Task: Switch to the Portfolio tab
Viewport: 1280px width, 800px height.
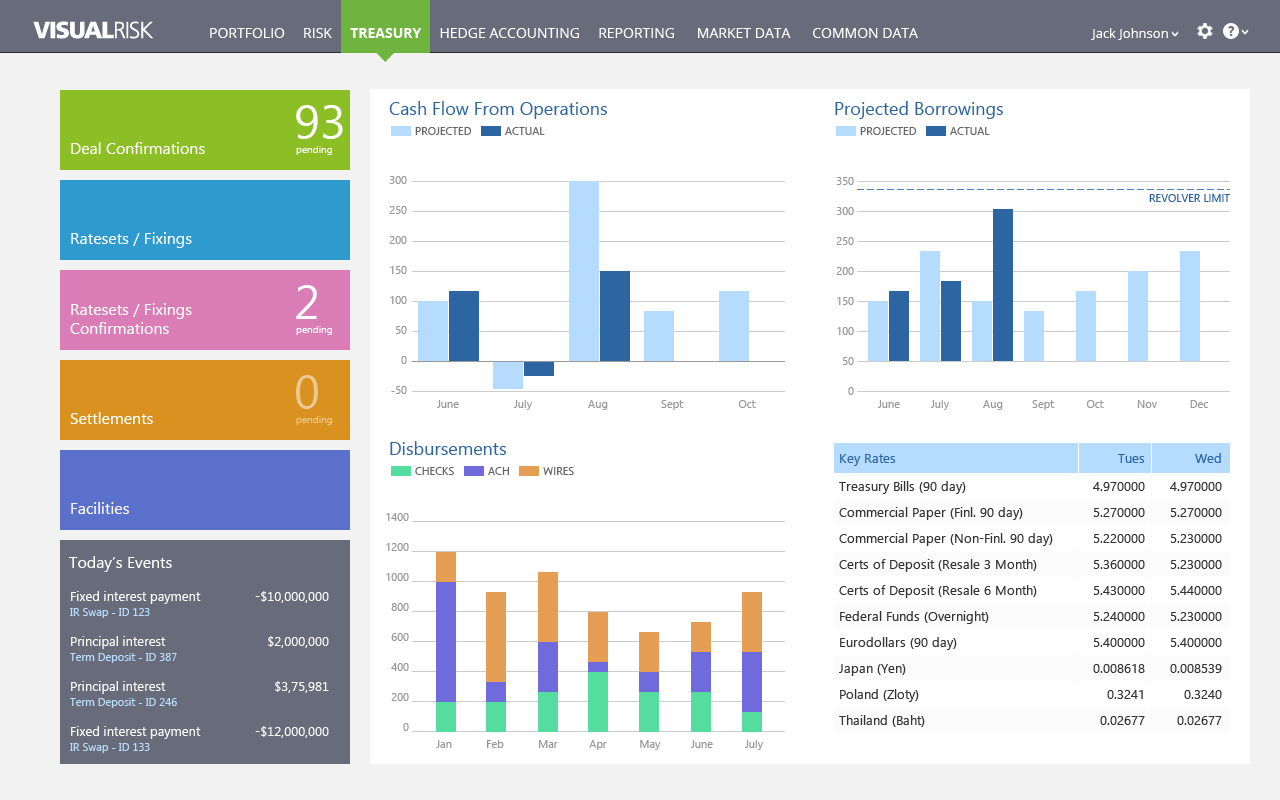Action: pos(246,33)
